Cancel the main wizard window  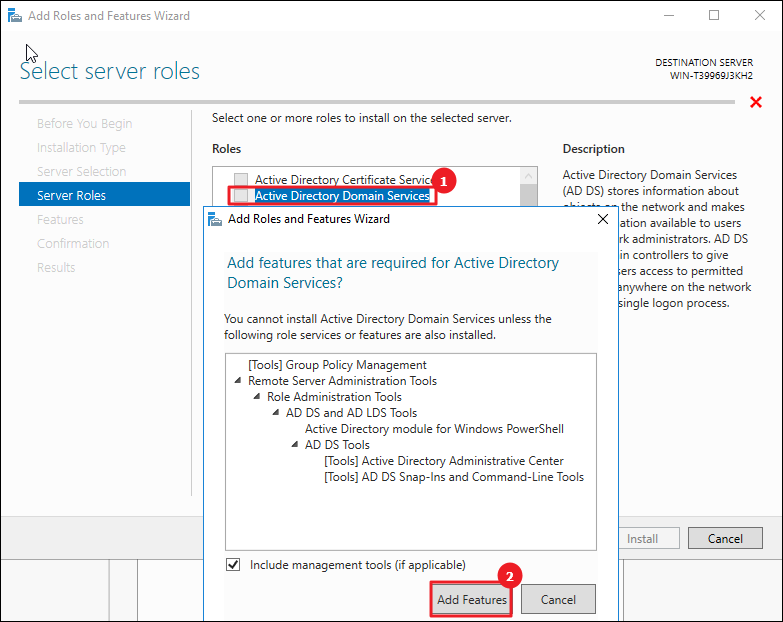tap(725, 538)
